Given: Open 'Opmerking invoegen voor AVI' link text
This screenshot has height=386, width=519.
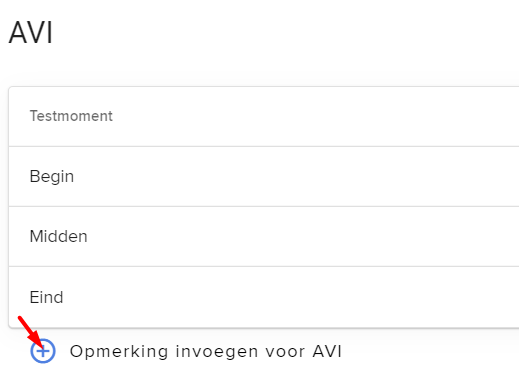Looking at the screenshot, I should (206, 351).
